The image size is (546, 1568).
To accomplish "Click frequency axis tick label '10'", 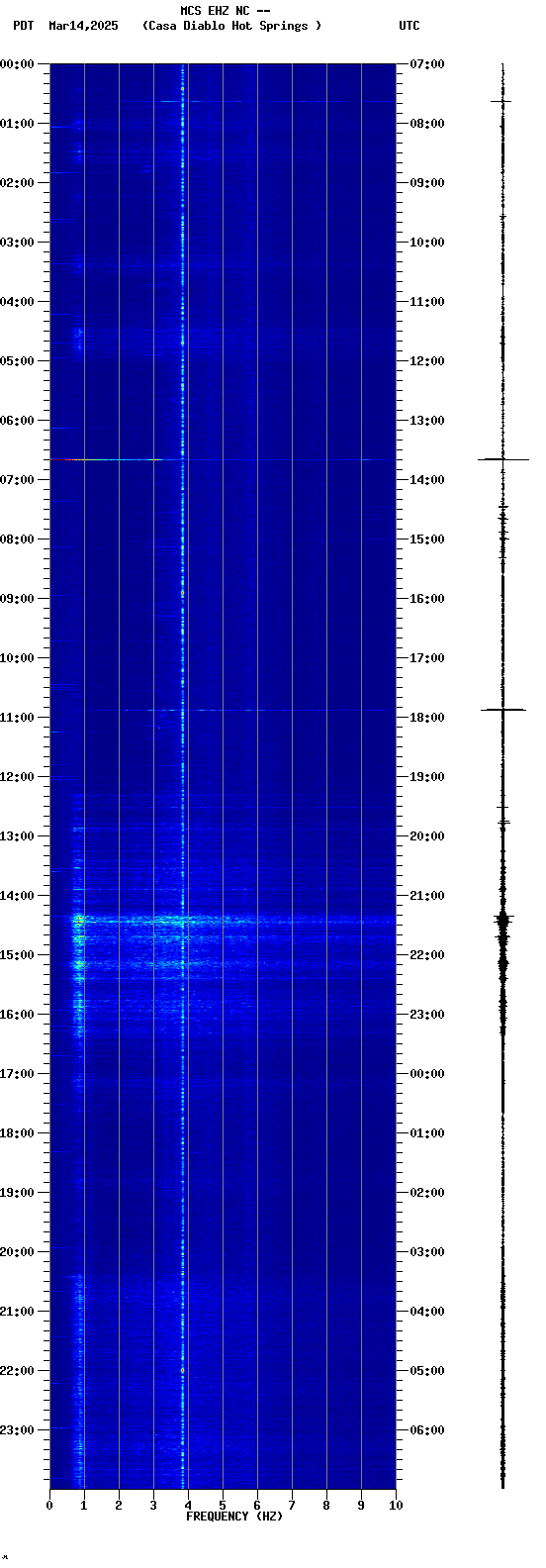I will coord(396,1506).
